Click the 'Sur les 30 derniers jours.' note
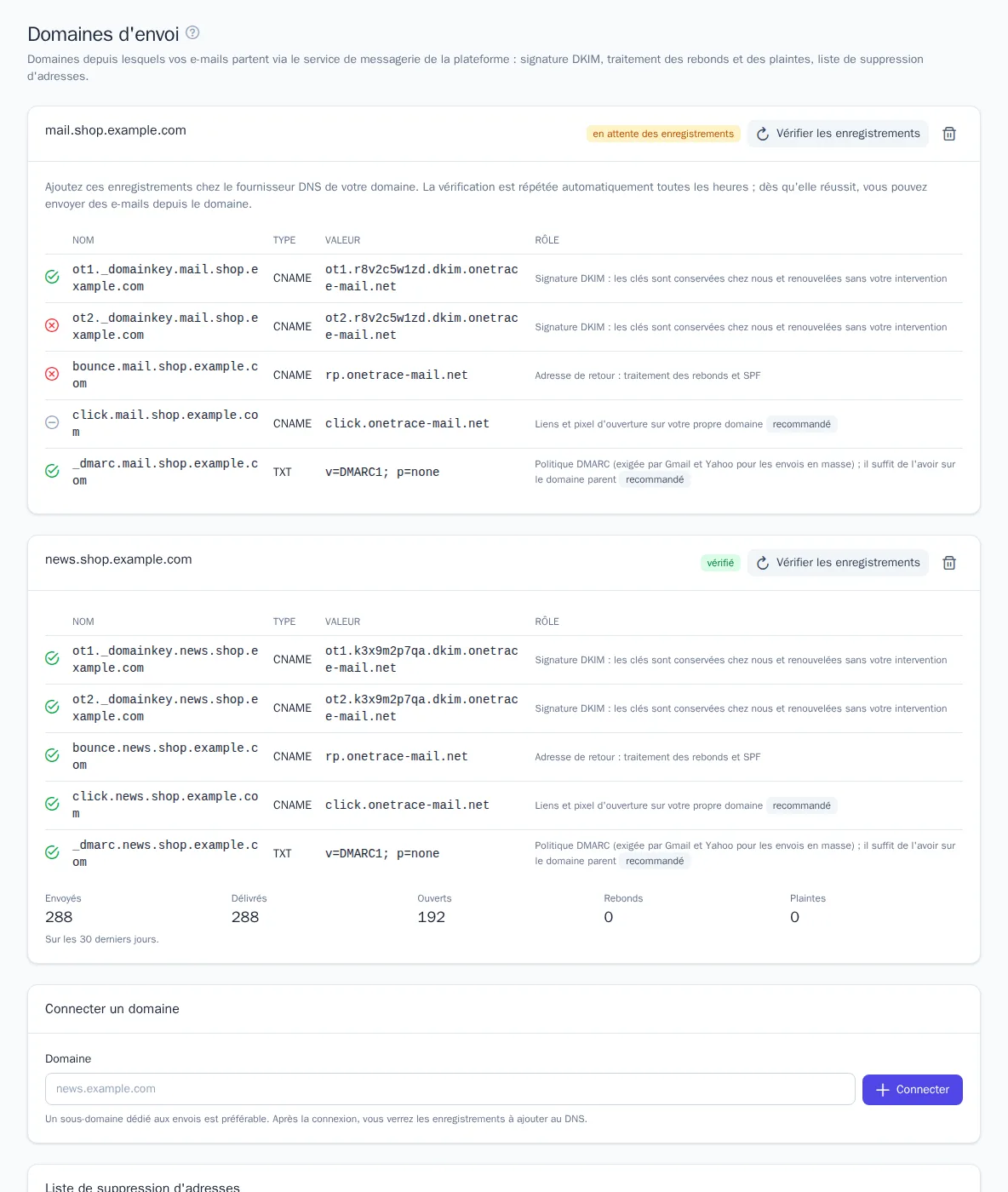 102,939
